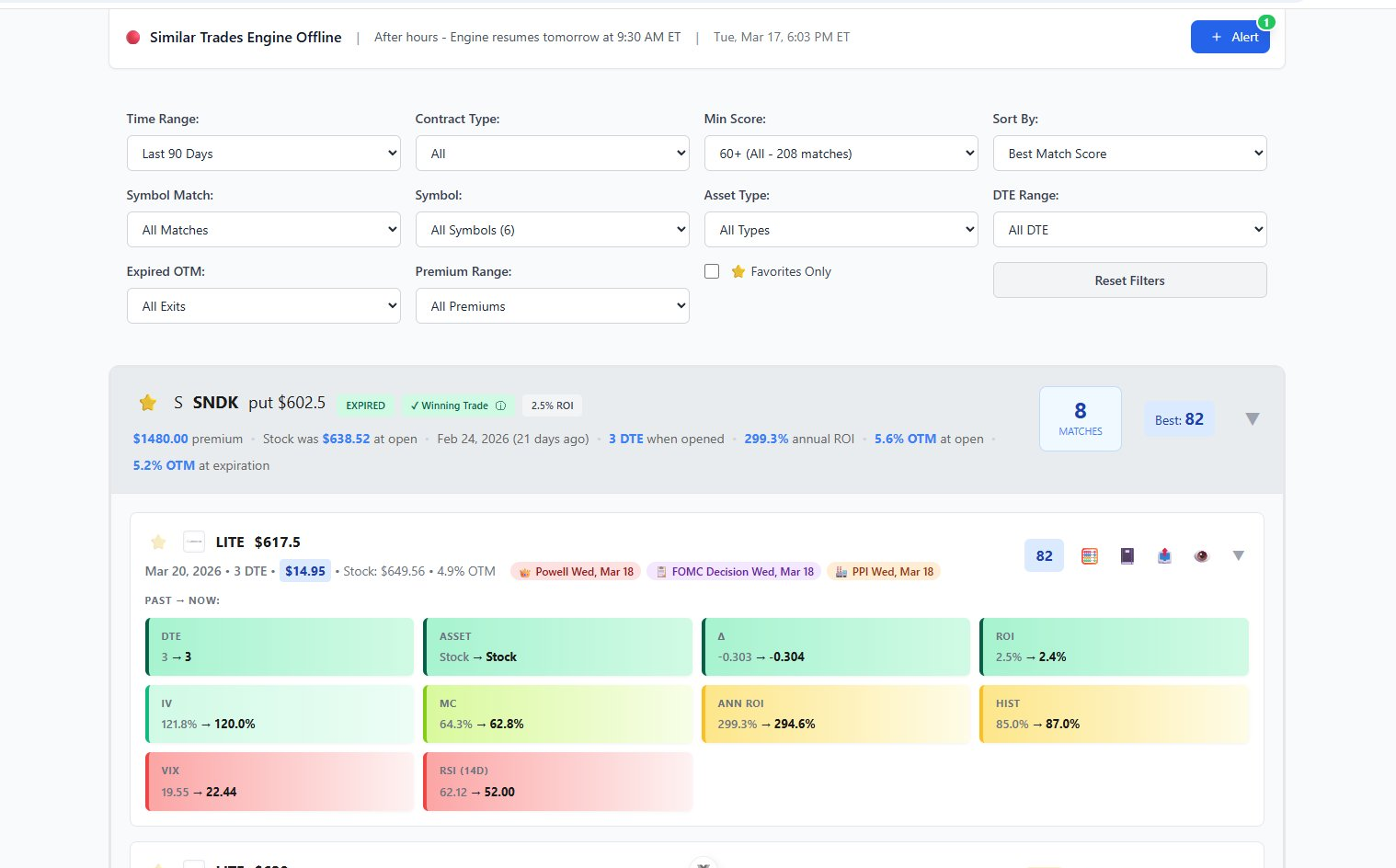The width and height of the screenshot is (1396, 868).
Task: Click the green notification badge on Alert
Action: tap(1266, 22)
